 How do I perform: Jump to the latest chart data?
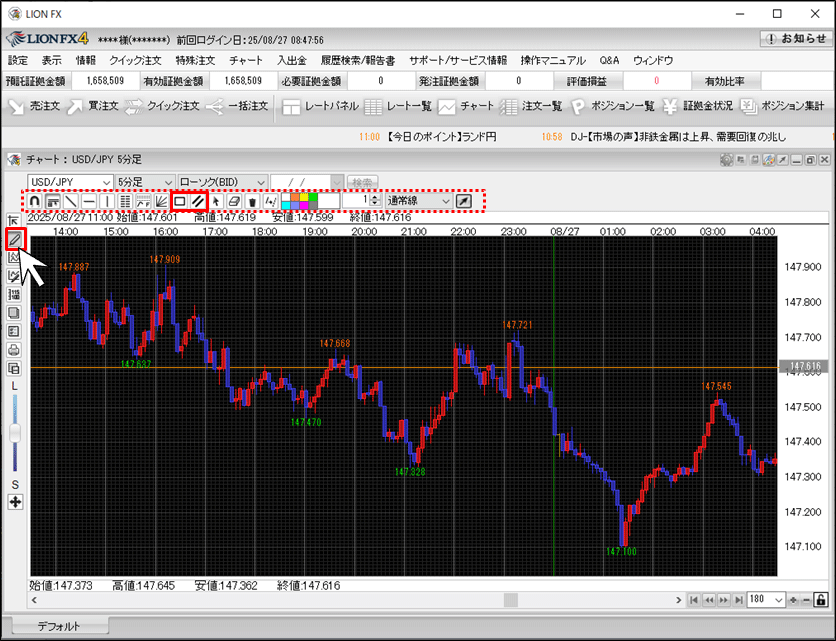coord(738,600)
